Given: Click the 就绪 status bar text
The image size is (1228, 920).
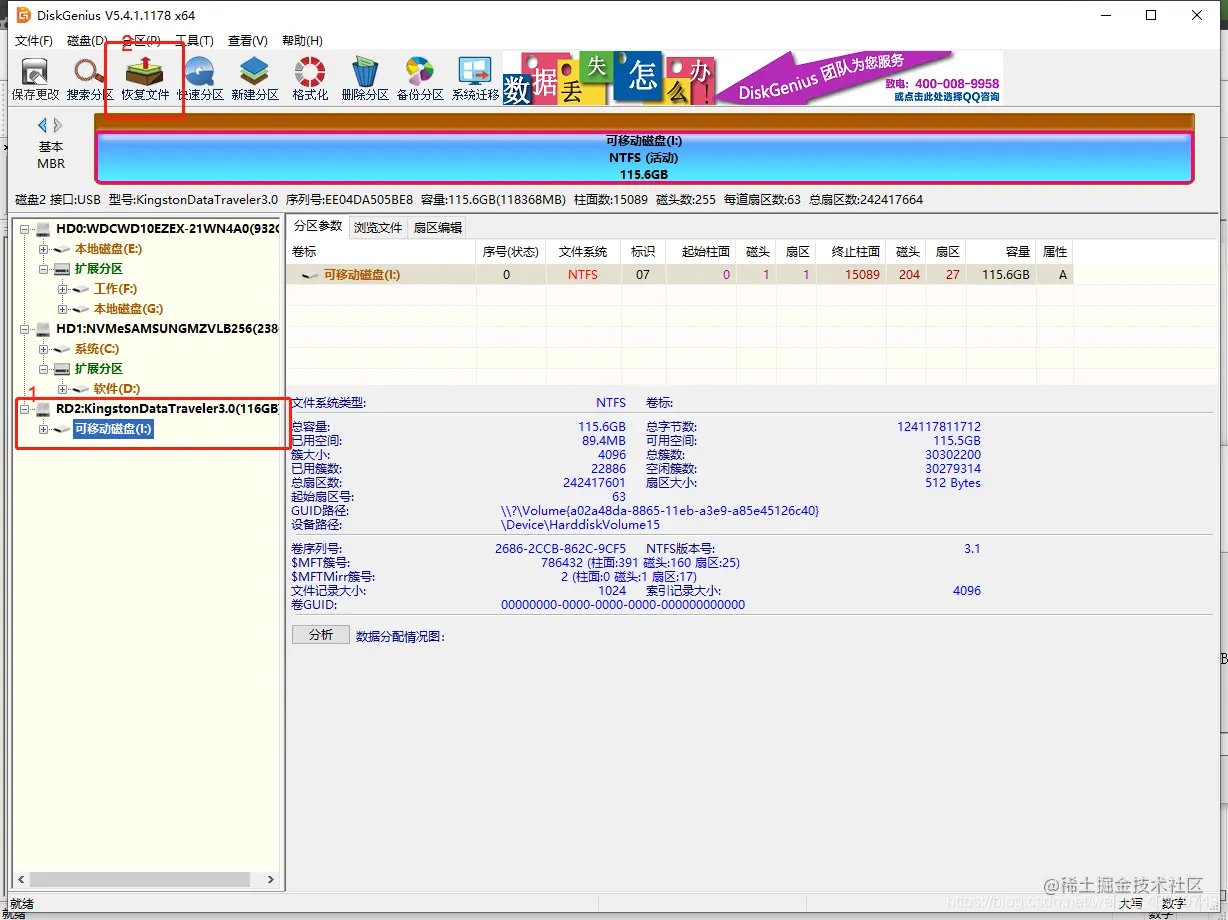Looking at the screenshot, I should click(22, 904).
